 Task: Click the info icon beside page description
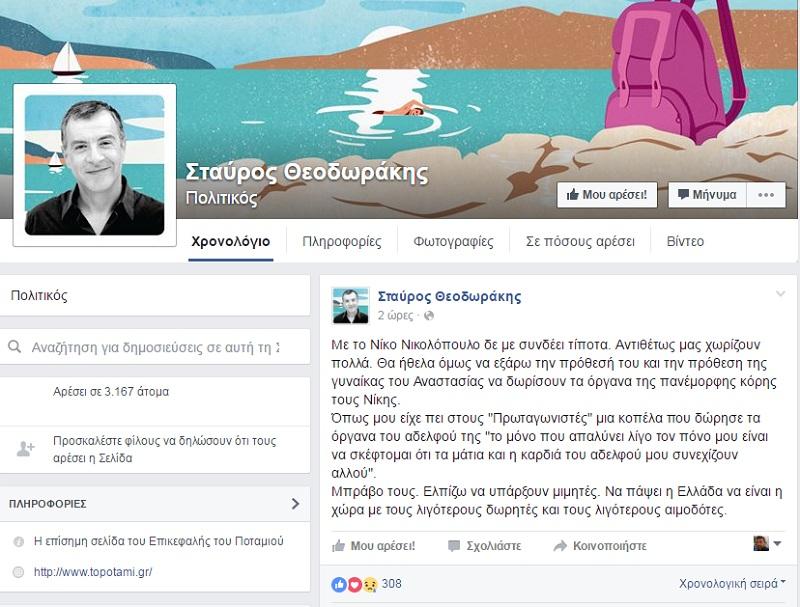pyautogui.click(x=18, y=542)
